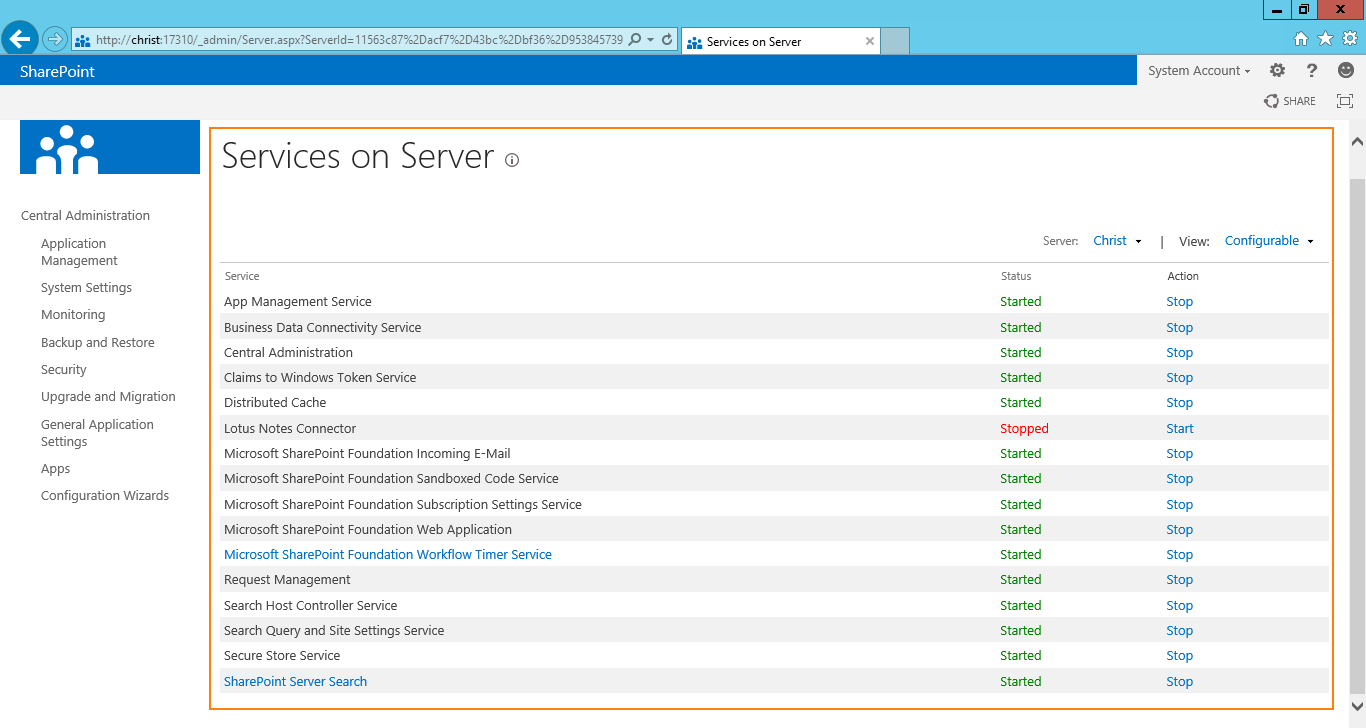Open Application Management in sidebar

[79, 252]
